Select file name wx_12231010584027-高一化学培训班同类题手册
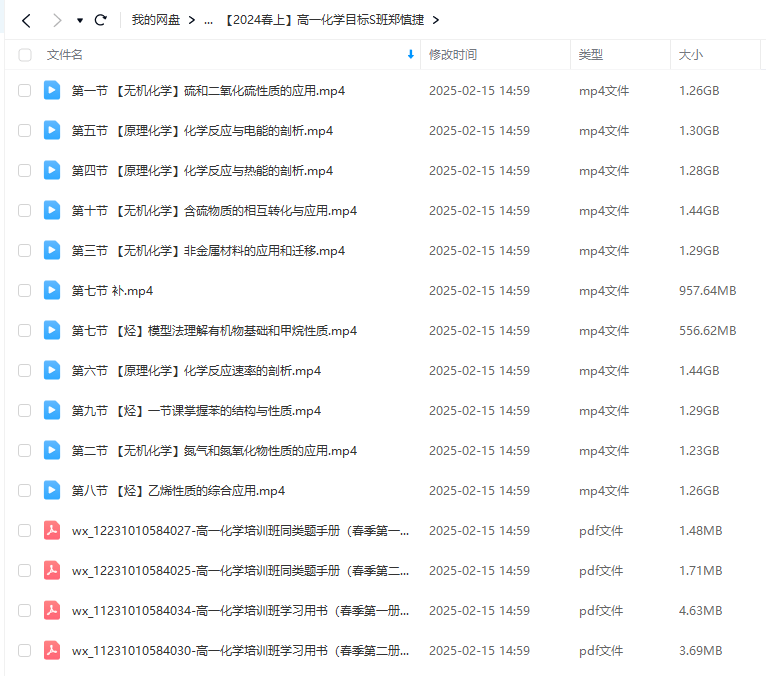766x676 pixels. point(240,531)
